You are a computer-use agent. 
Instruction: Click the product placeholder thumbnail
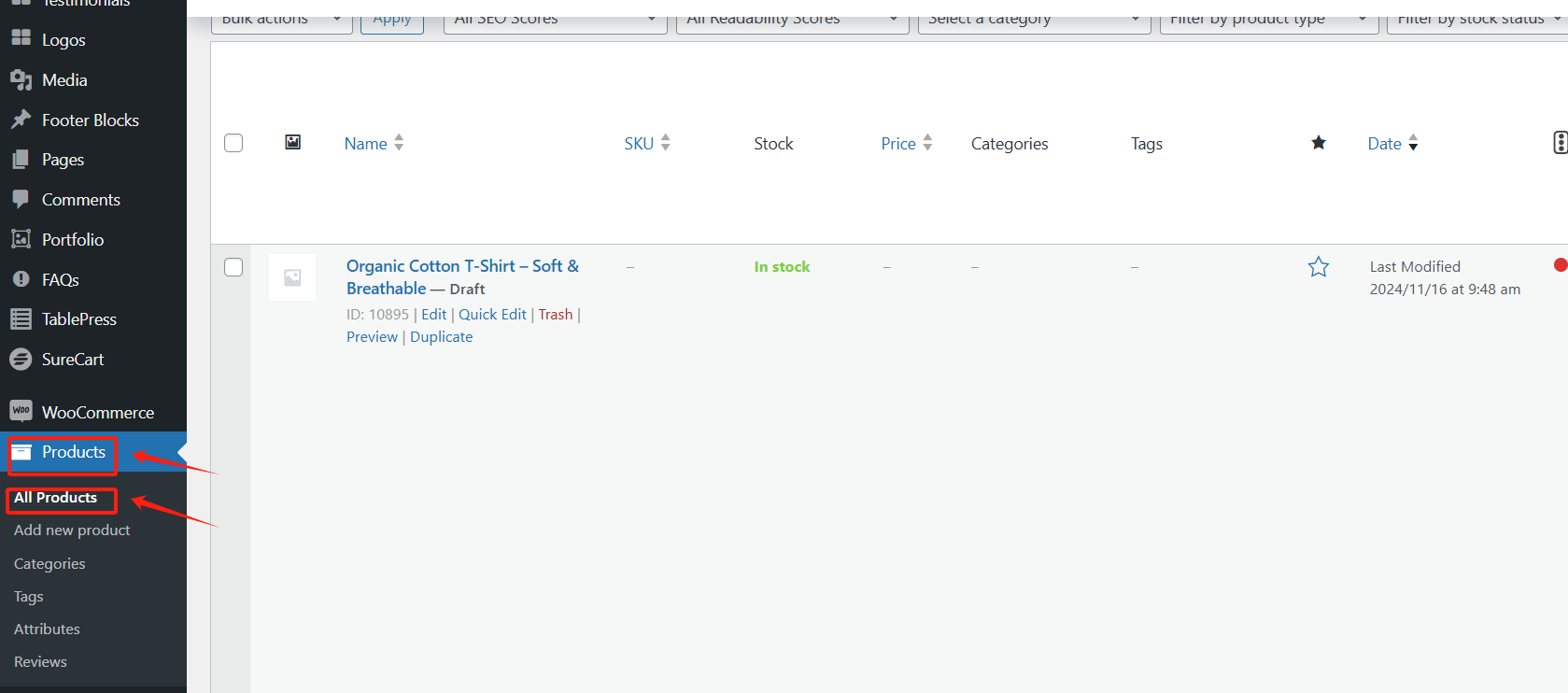pos(292,277)
